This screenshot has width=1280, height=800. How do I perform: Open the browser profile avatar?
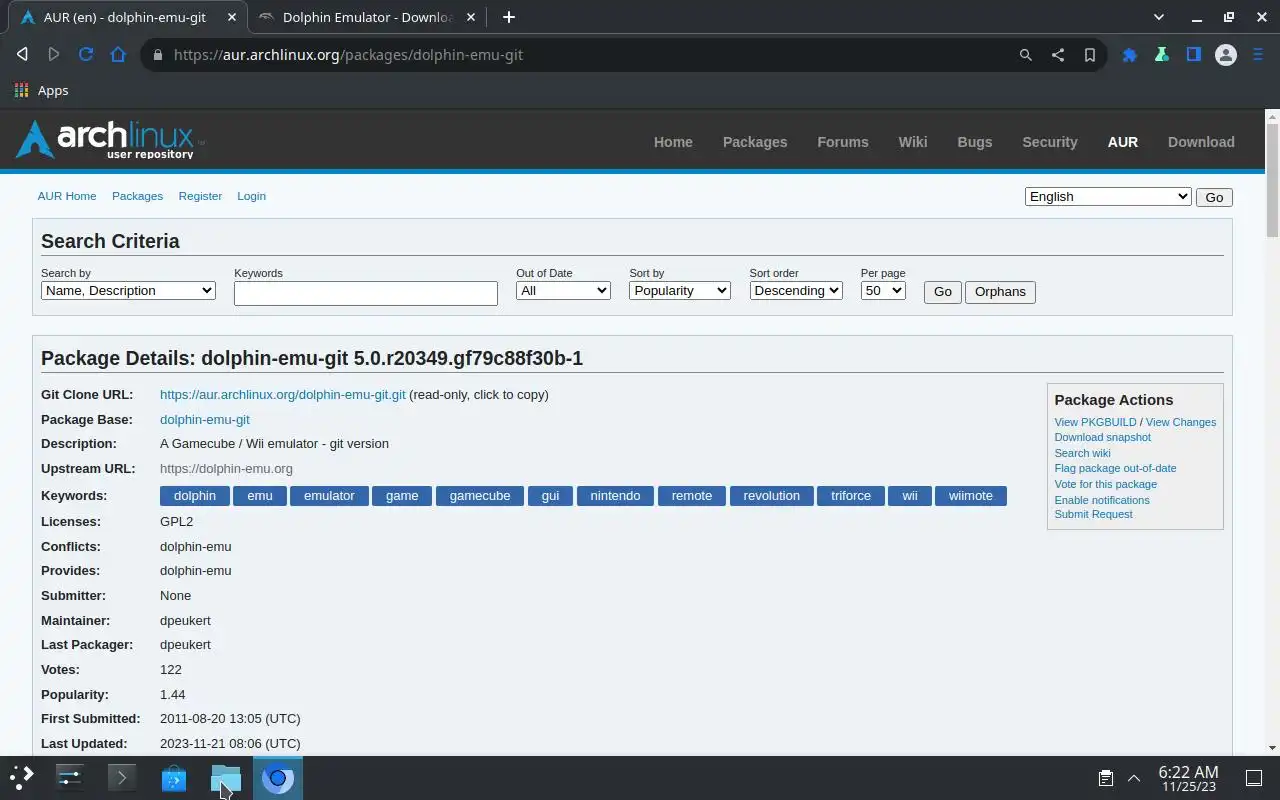tap(1225, 55)
